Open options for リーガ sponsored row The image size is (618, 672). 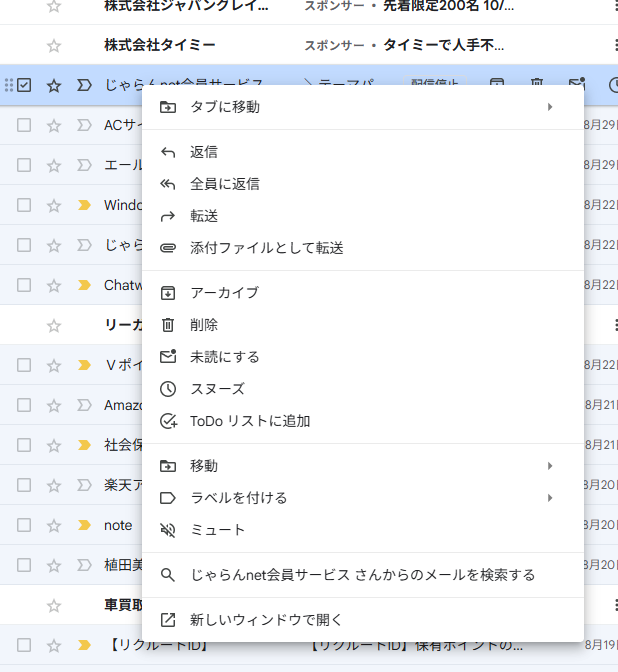tap(616, 325)
